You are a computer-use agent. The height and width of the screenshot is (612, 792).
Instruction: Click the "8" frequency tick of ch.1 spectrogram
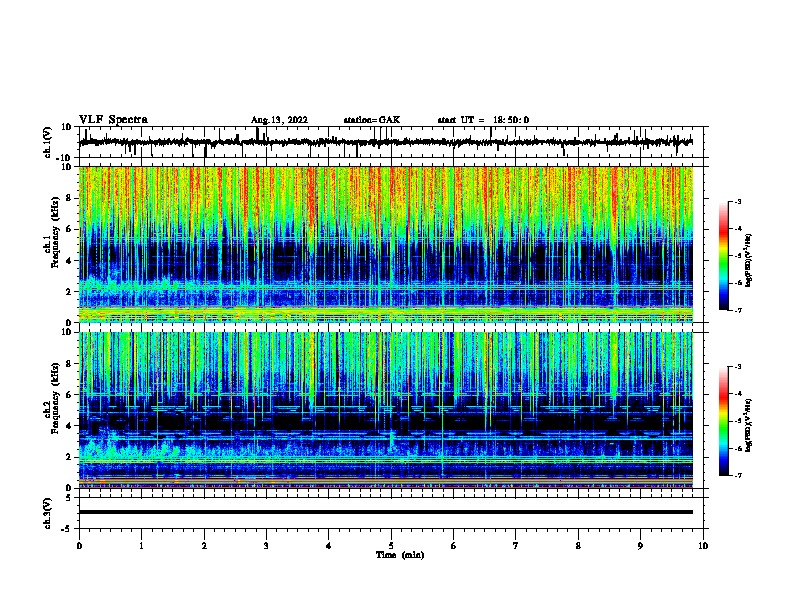coord(70,198)
